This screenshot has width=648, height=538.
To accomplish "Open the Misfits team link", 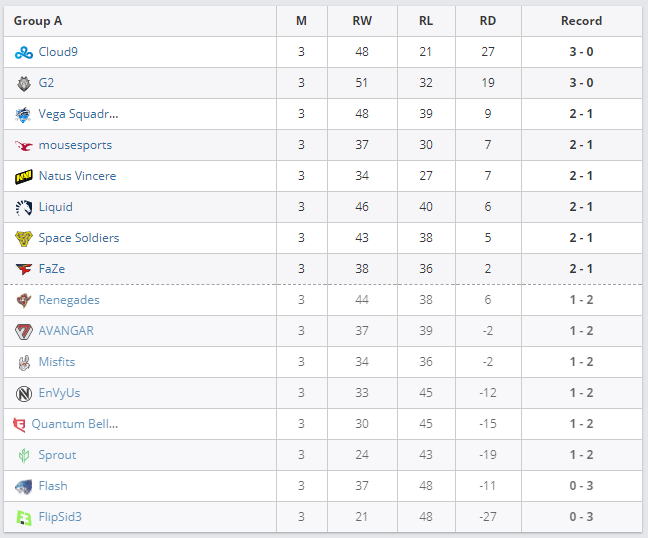I will coord(57,362).
